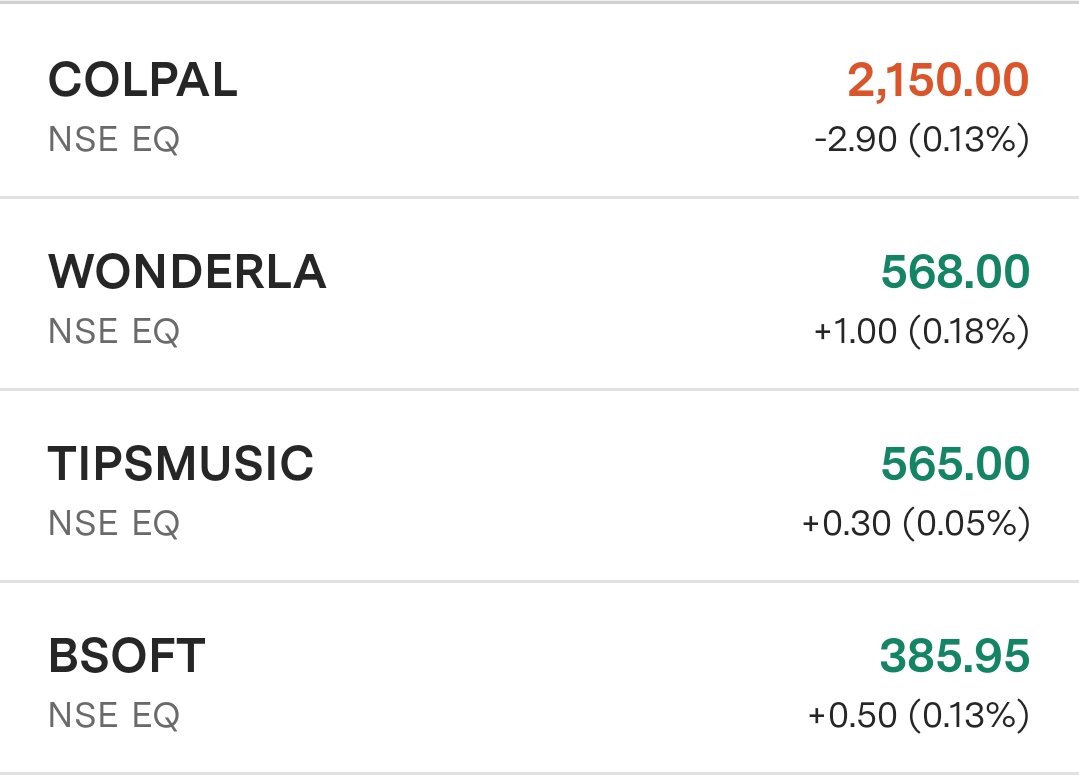1079x777 pixels.
Task: Click BSOFT change +0.50 (0.13%)
Action: tap(919, 715)
